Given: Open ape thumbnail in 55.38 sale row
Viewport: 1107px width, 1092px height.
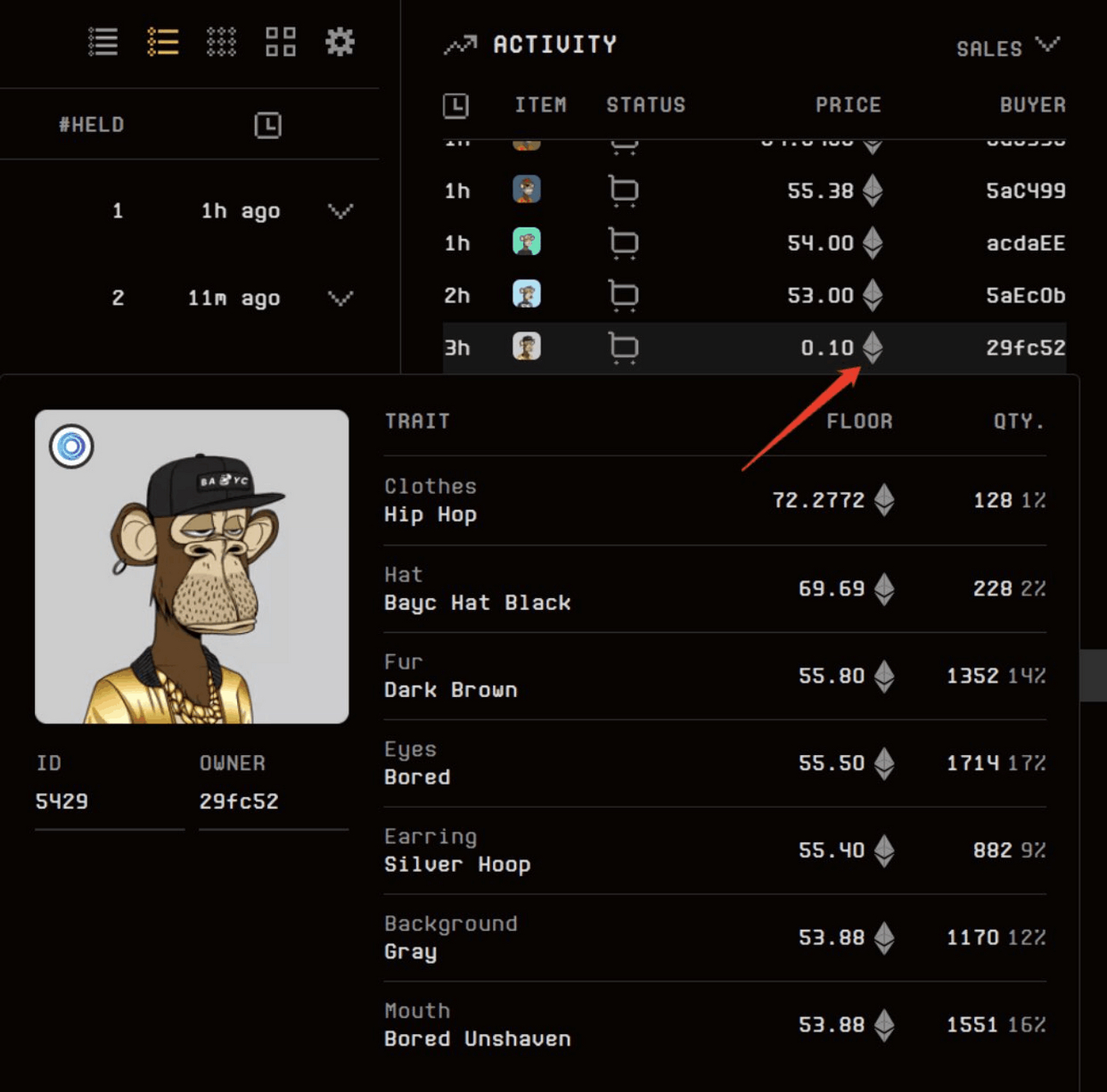Looking at the screenshot, I should [x=526, y=189].
